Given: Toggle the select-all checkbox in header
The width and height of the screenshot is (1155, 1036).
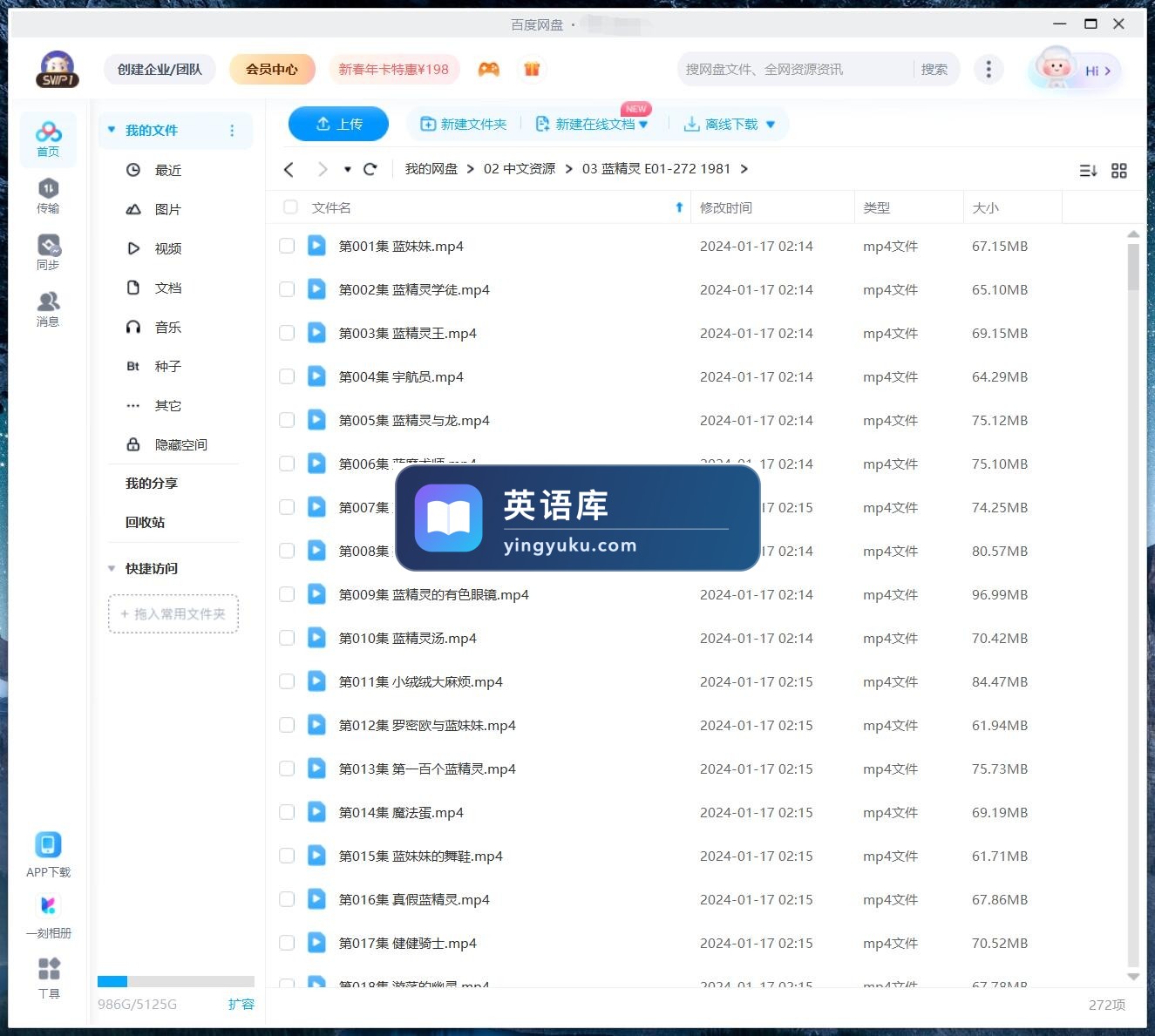Looking at the screenshot, I should (290, 207).
